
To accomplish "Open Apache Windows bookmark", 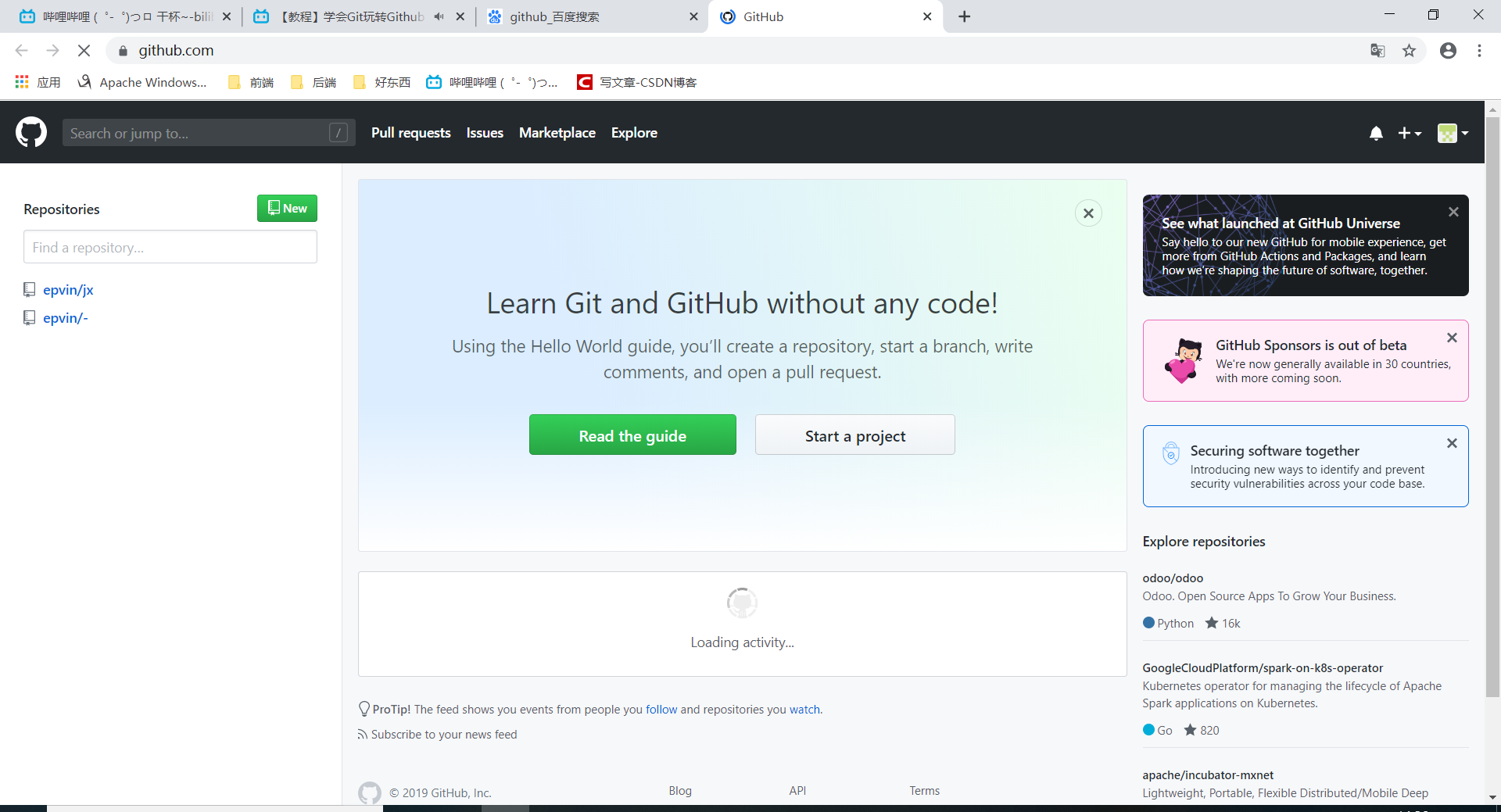I will tap(142, 82).
